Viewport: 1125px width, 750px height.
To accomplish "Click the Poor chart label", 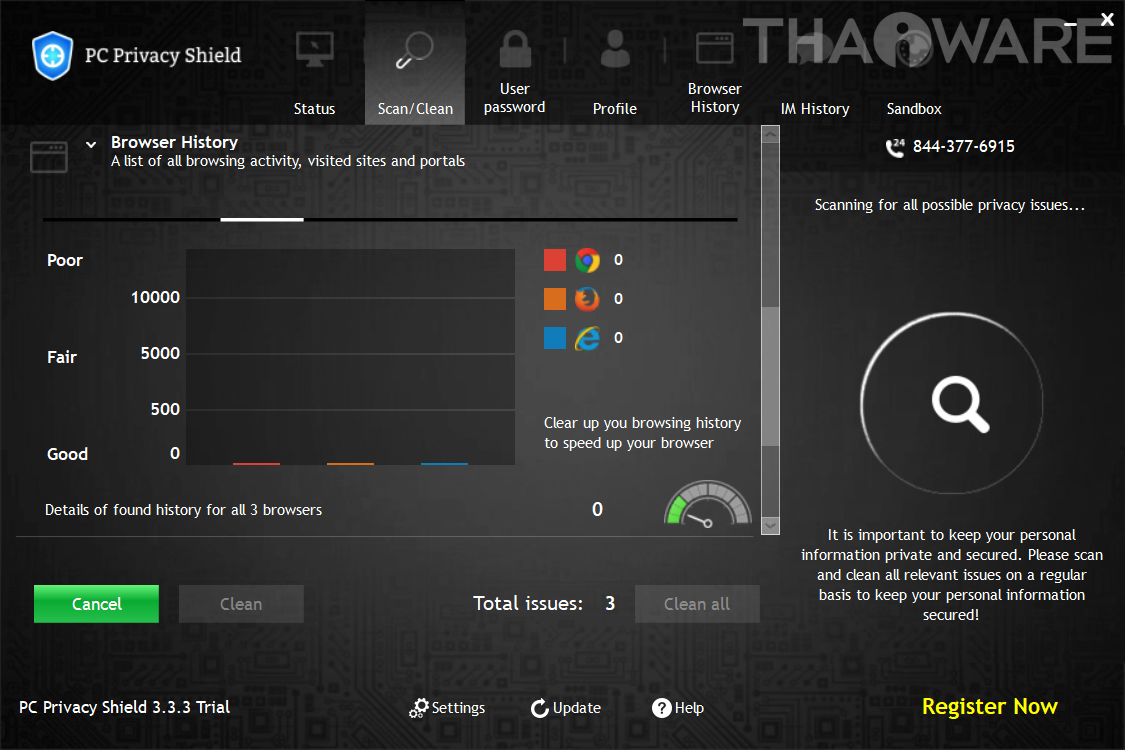I will tap(65, 261).
